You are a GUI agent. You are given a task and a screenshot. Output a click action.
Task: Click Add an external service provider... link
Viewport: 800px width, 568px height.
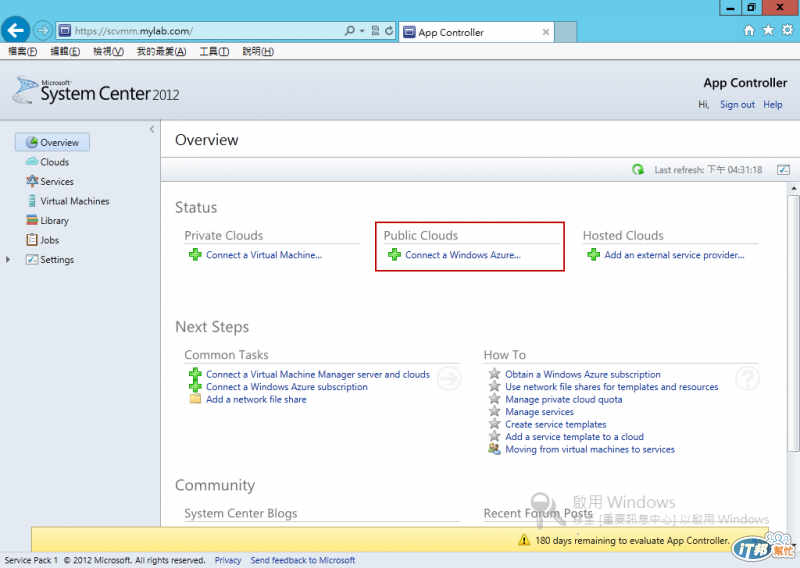click(674, 255)
